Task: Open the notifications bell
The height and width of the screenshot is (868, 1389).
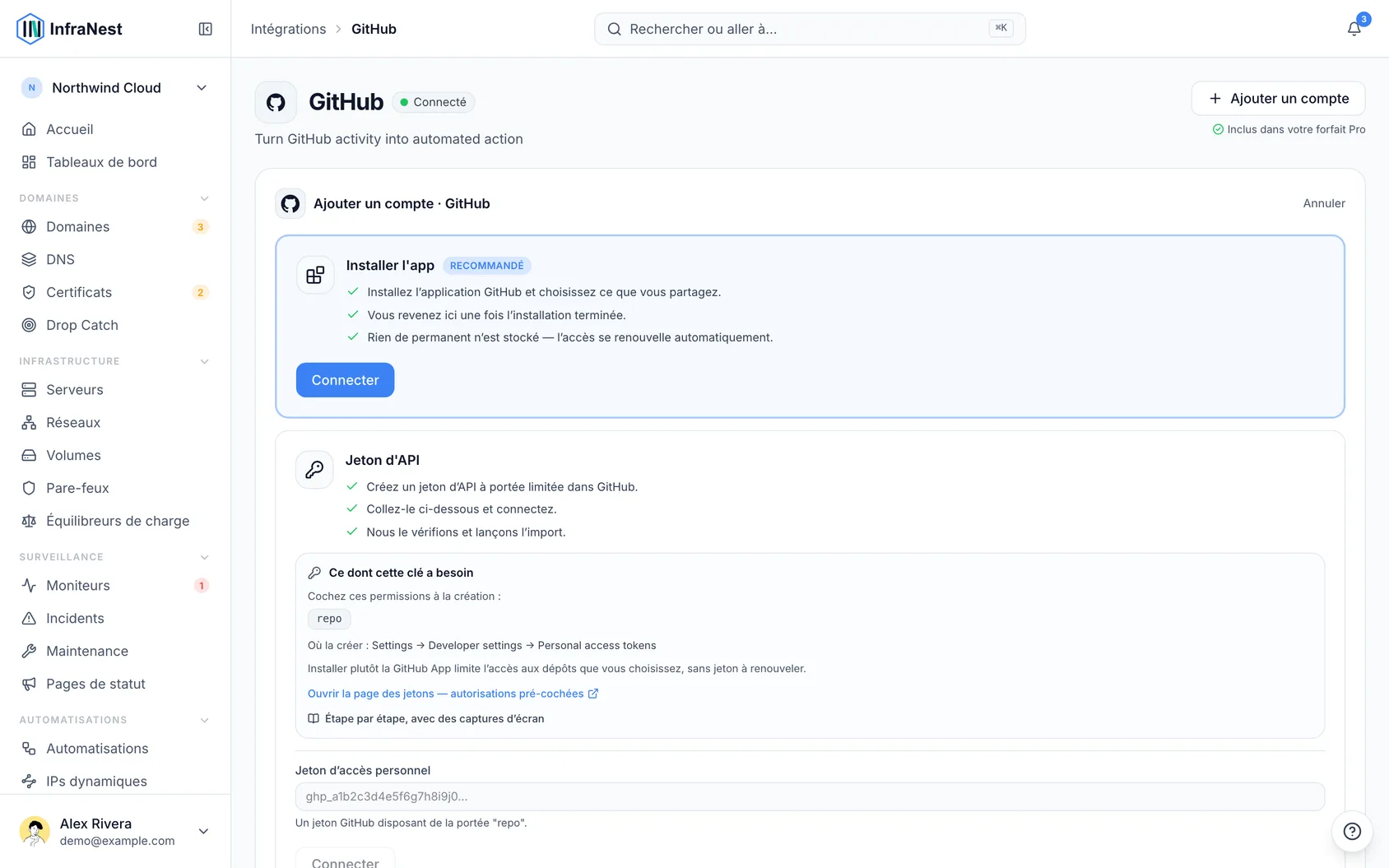Action: click(x=1354, y=29)
